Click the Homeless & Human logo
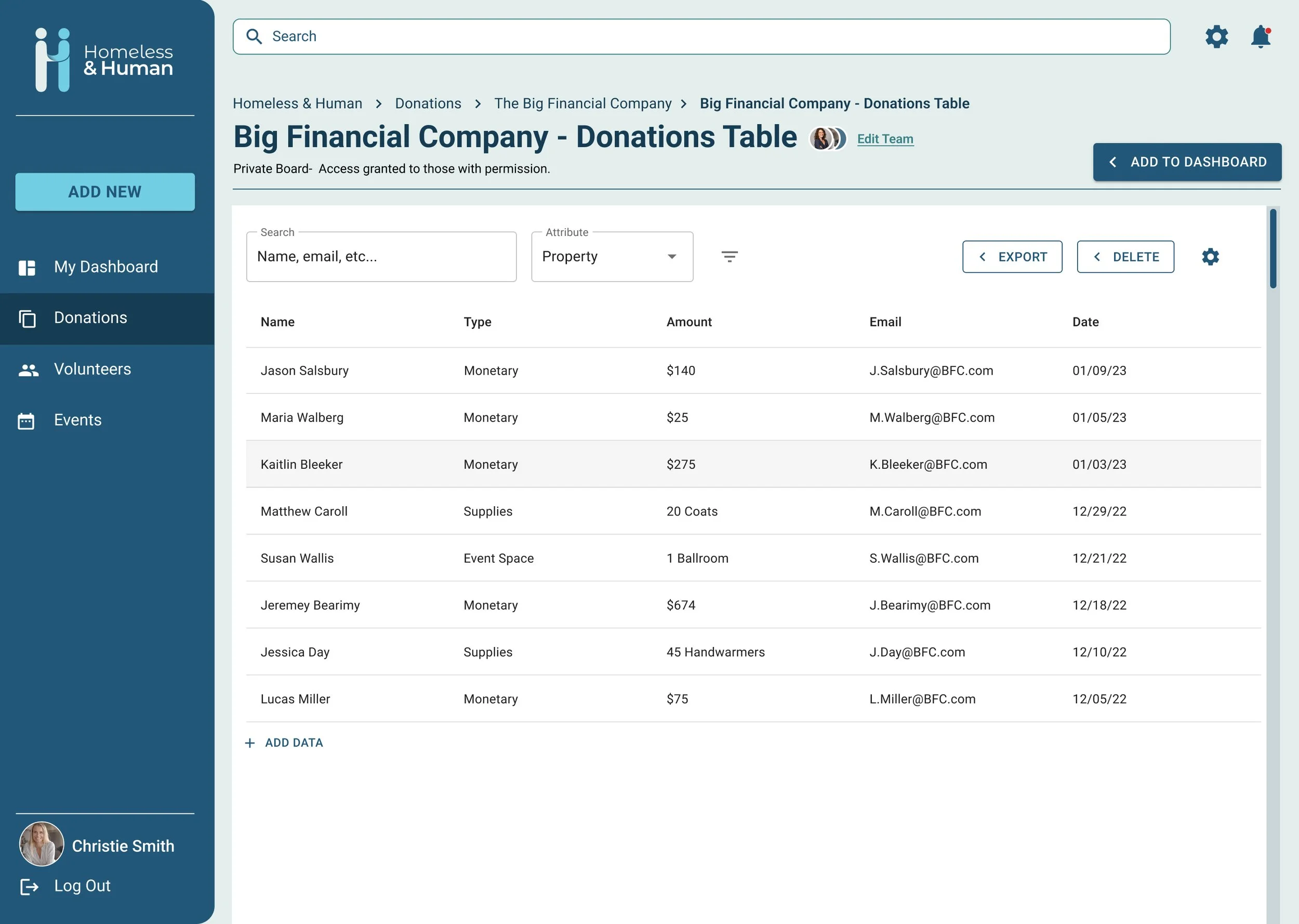The height and width of the screenshot is (924, 1299). 104,60
